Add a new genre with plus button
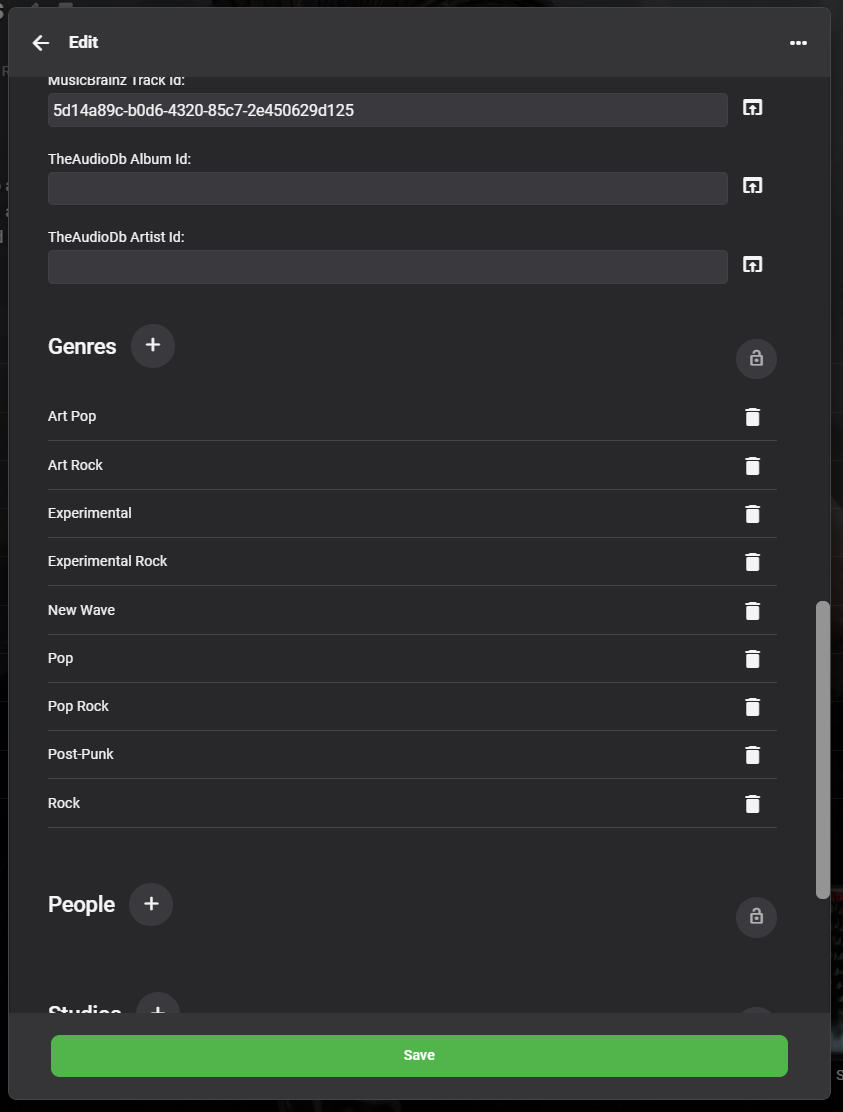 153,345
